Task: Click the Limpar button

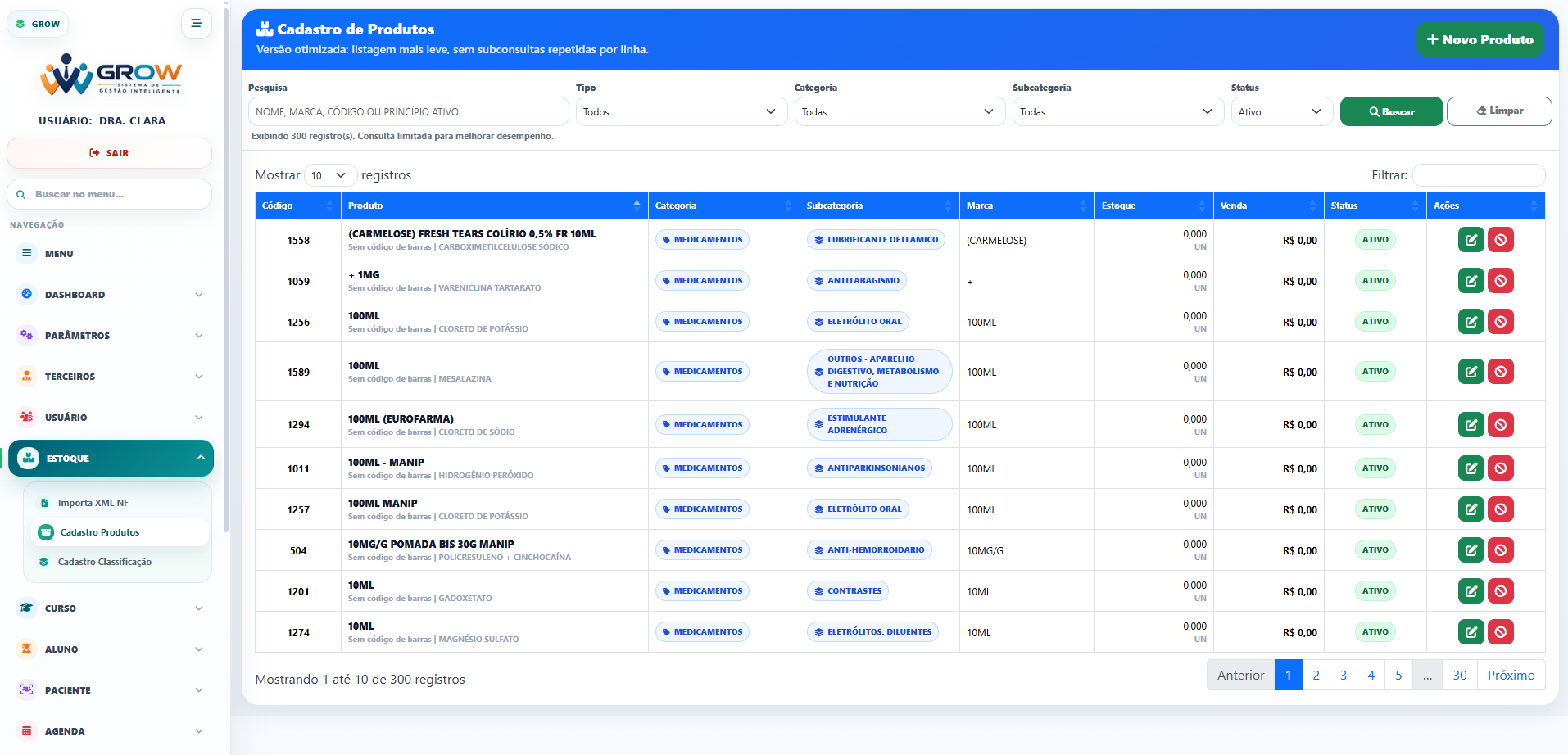Action: click(1499, 111)
